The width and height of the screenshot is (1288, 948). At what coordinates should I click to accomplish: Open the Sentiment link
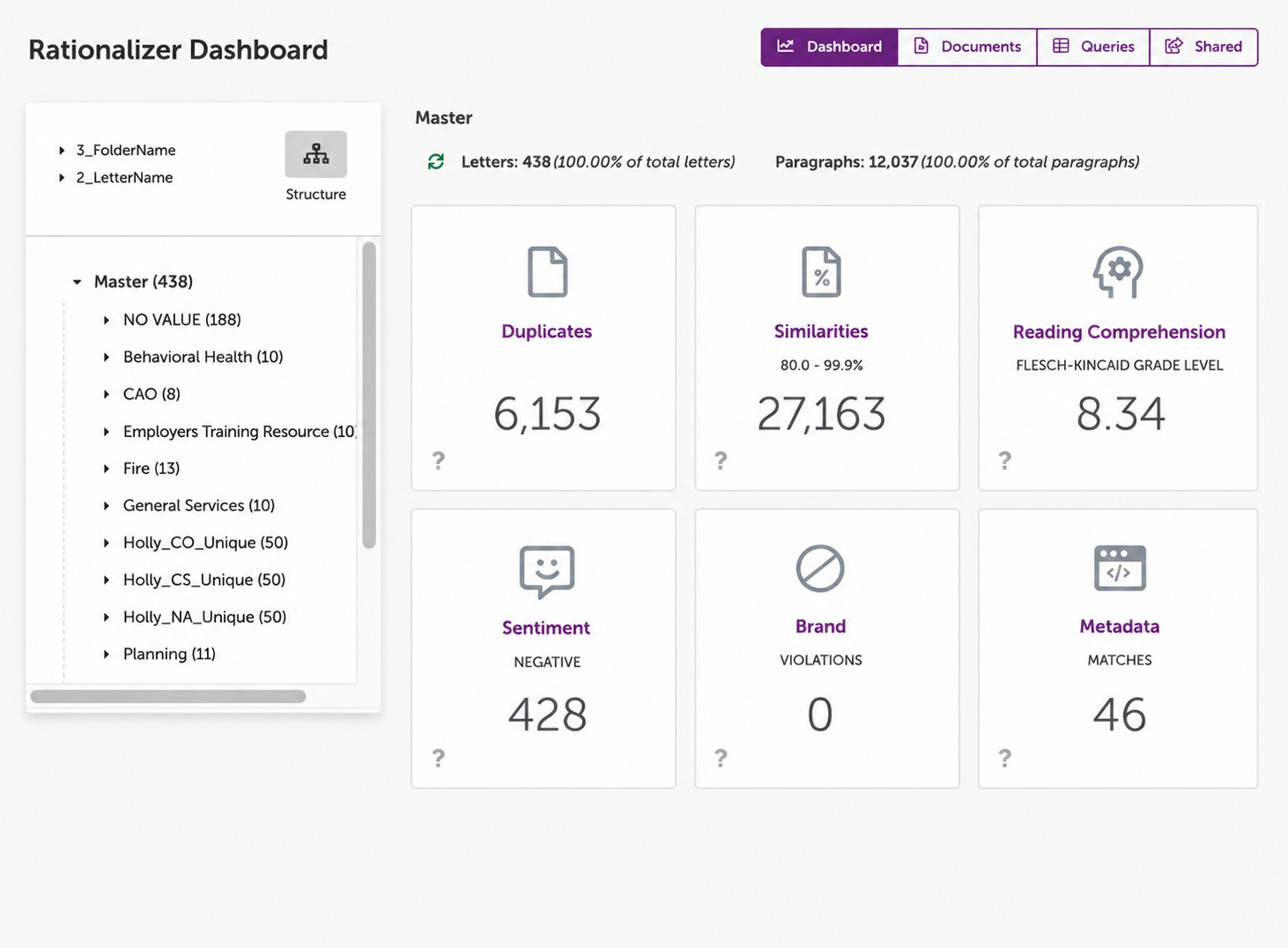click(546, 628)
